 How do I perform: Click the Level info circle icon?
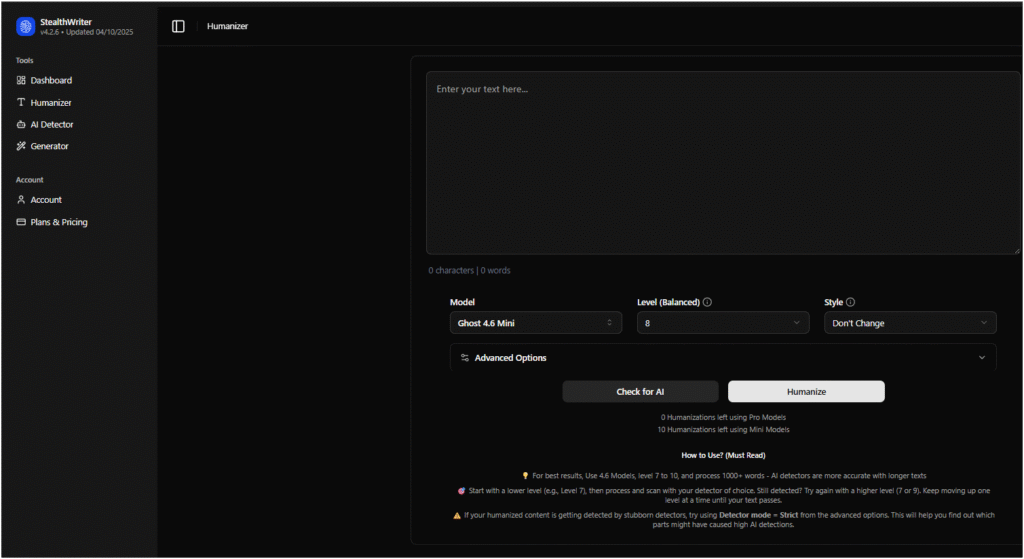point(707,302)
